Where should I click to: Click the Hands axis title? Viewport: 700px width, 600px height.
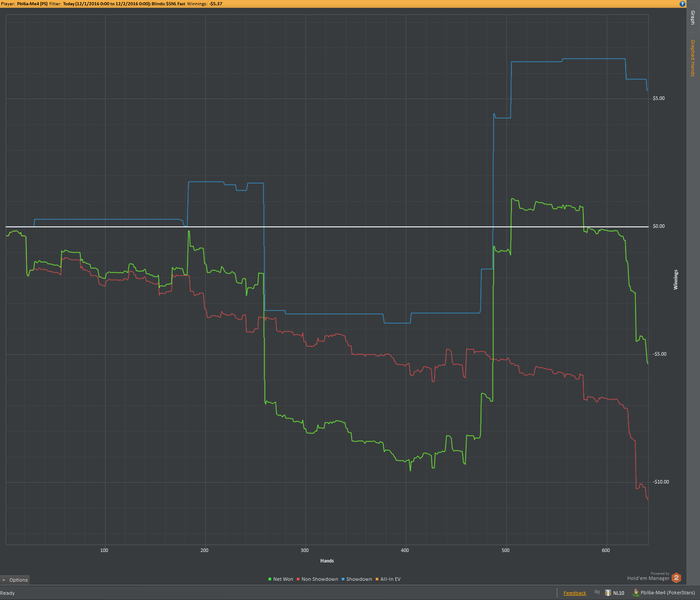[x=327, y=561]
